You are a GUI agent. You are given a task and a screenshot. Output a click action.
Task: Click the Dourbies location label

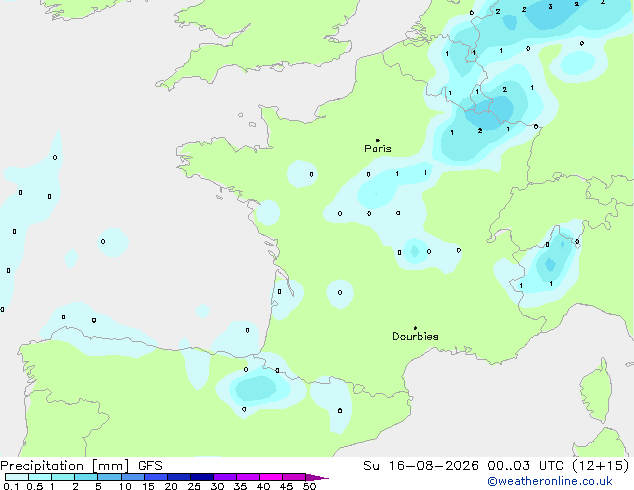[x=415, y=336]
